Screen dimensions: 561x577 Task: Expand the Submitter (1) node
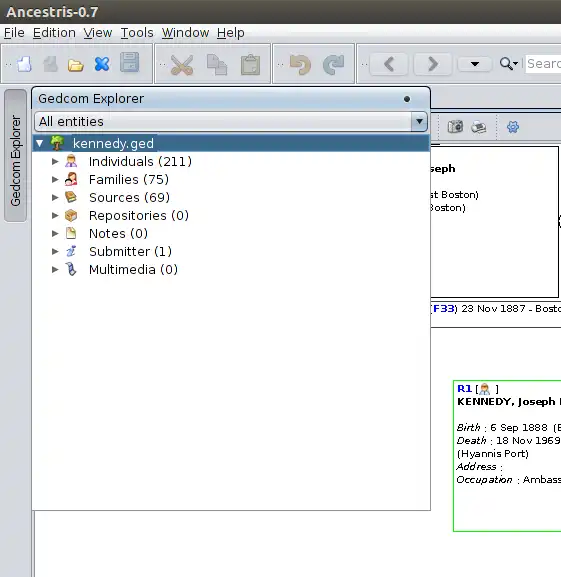pyautogui.click(x=55, y=251)
